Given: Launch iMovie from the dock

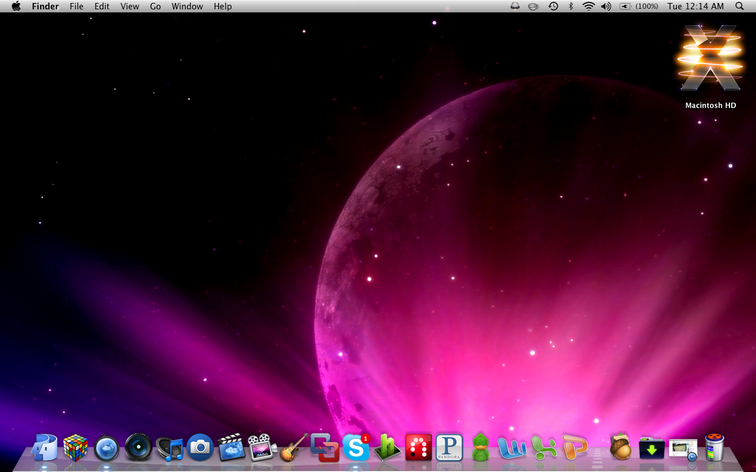Looking at the screenshot, I should 231,447.
